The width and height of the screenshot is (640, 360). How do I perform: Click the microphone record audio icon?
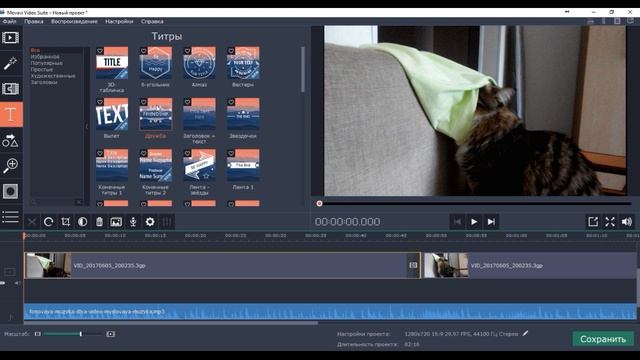click(x=133, y=222)
